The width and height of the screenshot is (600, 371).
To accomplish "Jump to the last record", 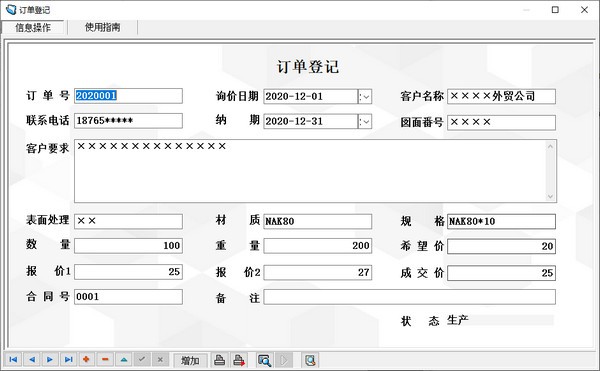I will coord(68,360).
